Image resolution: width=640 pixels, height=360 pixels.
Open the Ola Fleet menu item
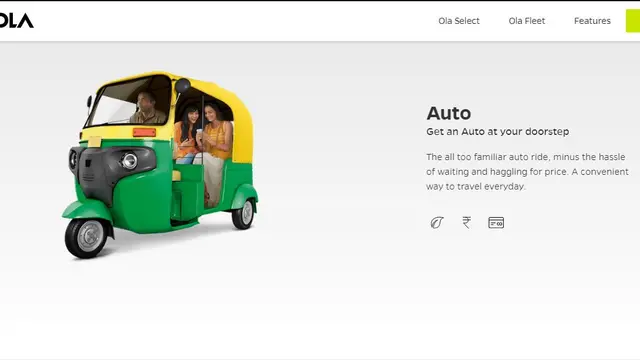click(527, 21)
